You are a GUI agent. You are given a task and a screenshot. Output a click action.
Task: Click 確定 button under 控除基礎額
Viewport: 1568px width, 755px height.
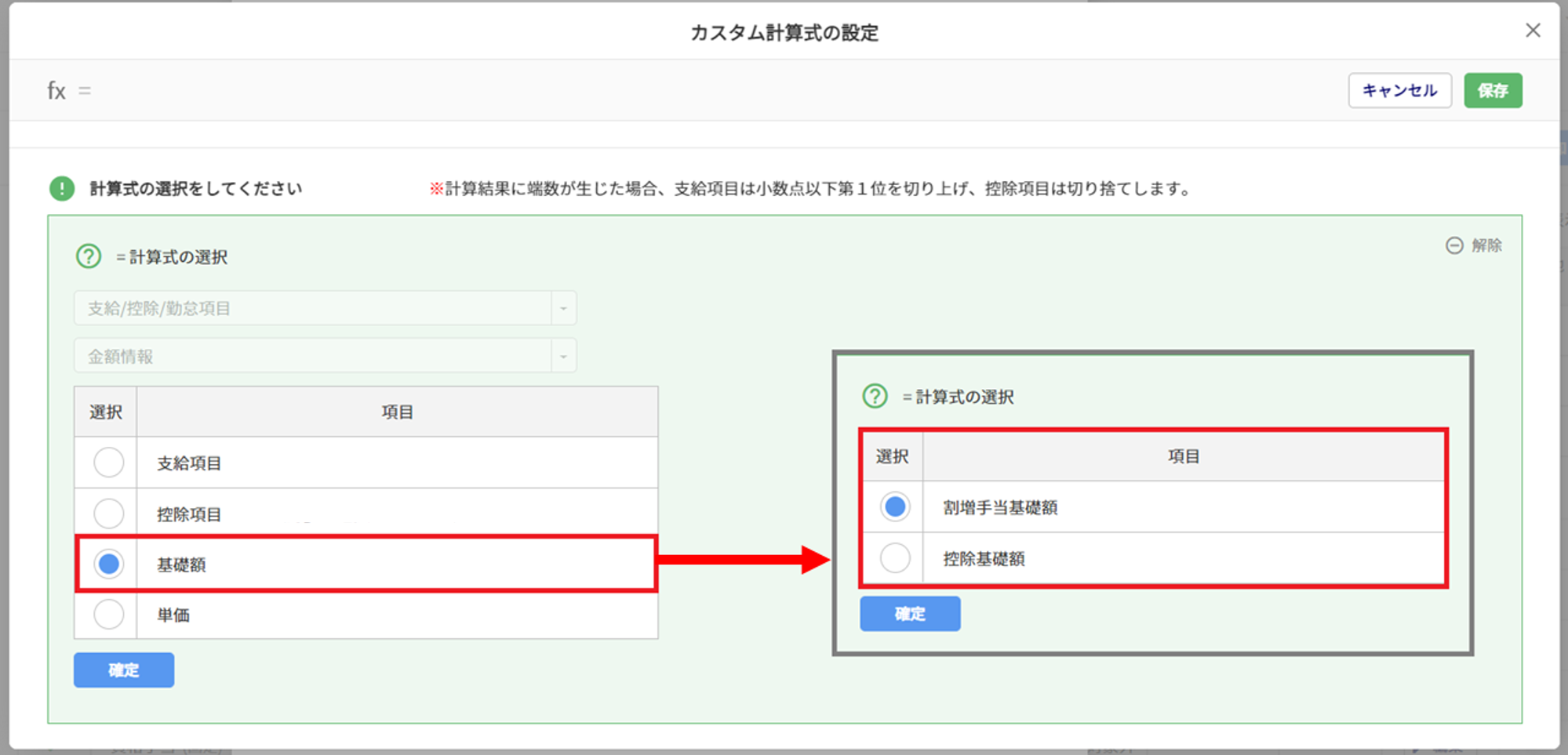tap(910, 614)
